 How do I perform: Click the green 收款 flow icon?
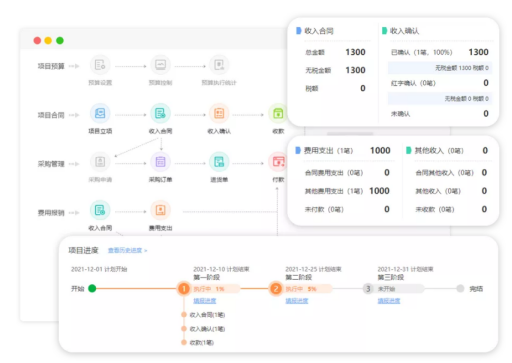pyautogui.click(x=278, y=113)
